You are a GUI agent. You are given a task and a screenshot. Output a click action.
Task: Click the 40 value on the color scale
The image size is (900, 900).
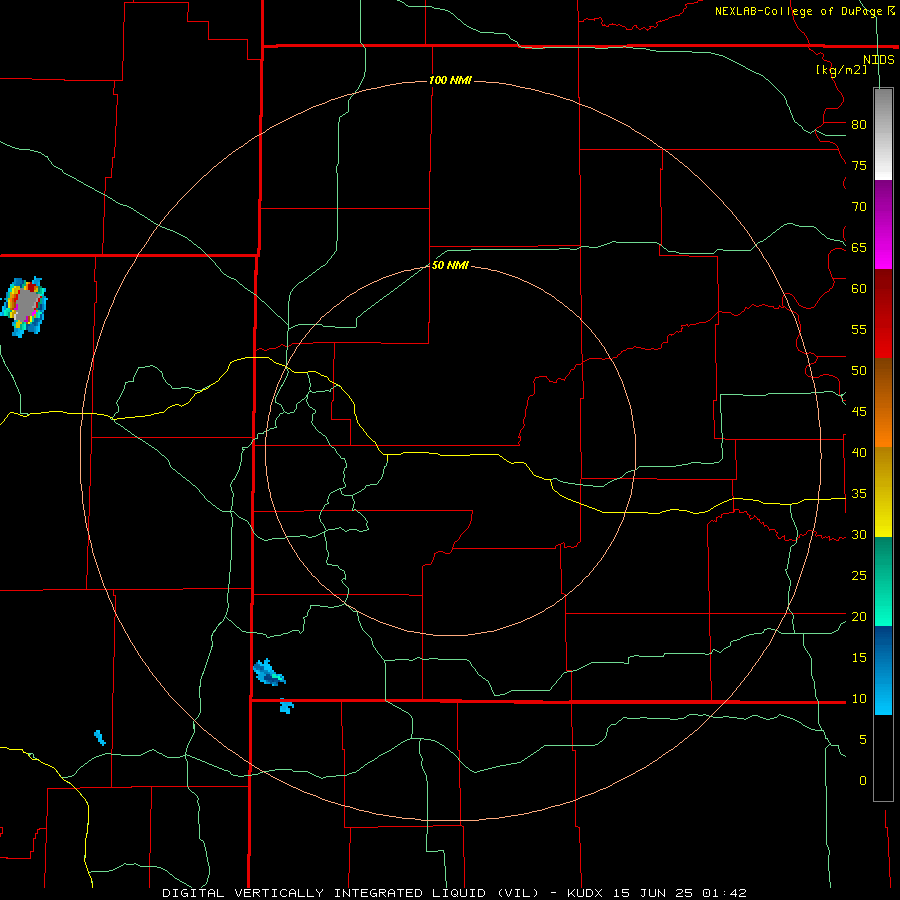click(x=859, y=453)
